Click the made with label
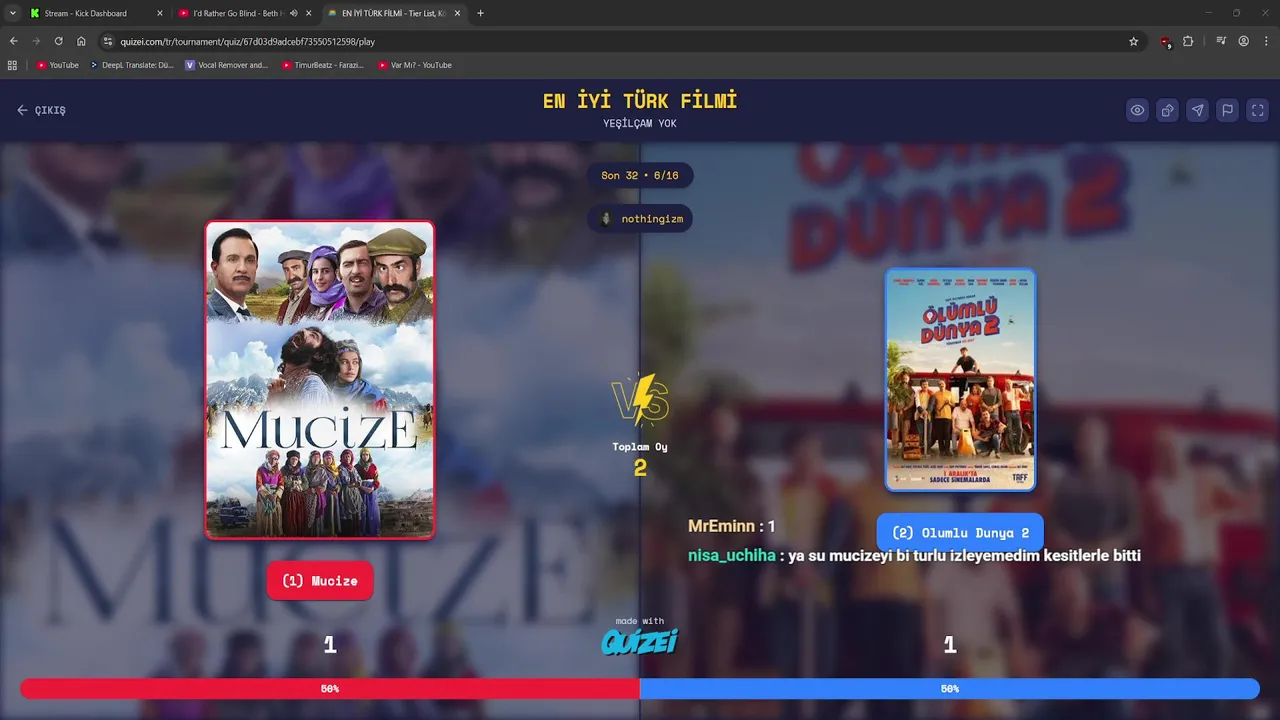The height and width of the screenshot is (720, 1280). pyautogui.click(x=640, y=621)
